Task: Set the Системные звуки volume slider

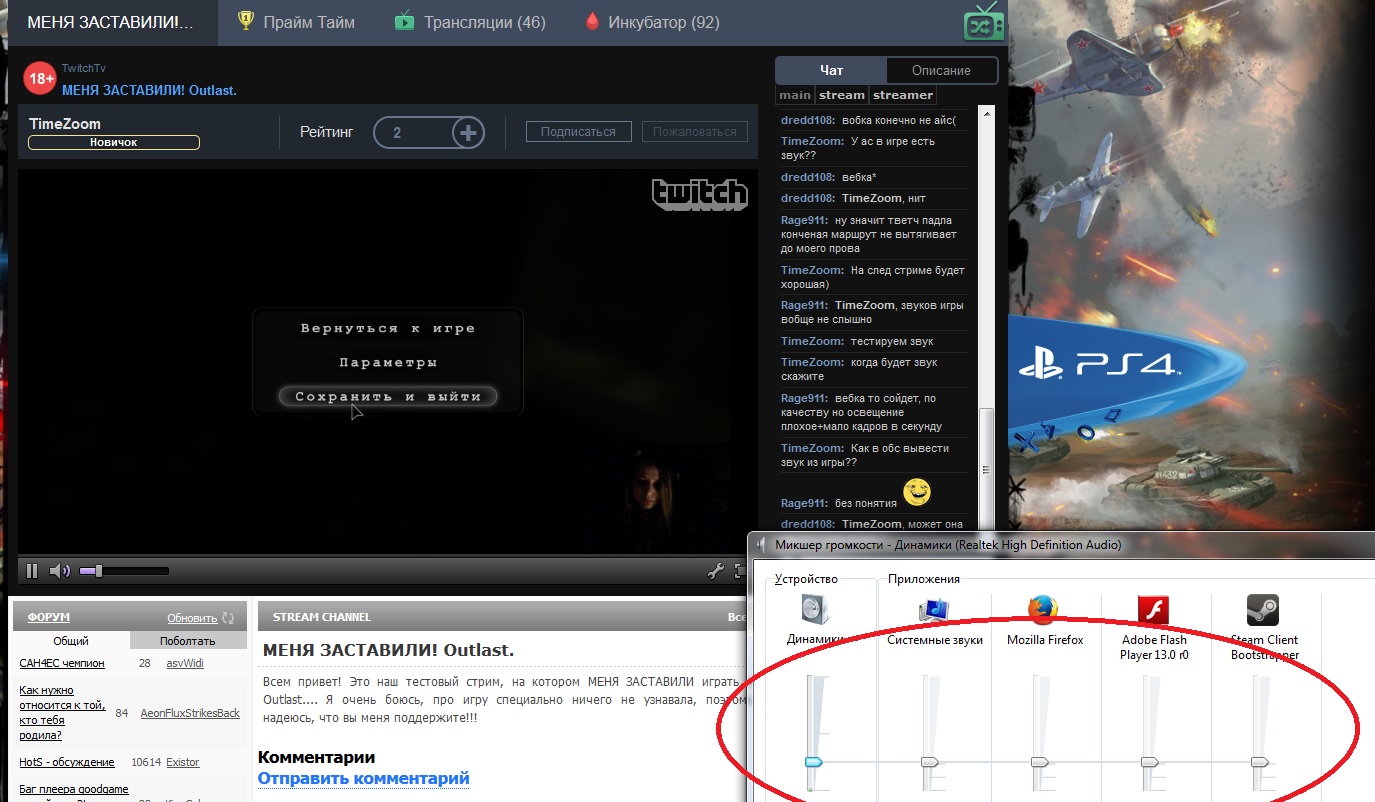Action: [931, 762]
